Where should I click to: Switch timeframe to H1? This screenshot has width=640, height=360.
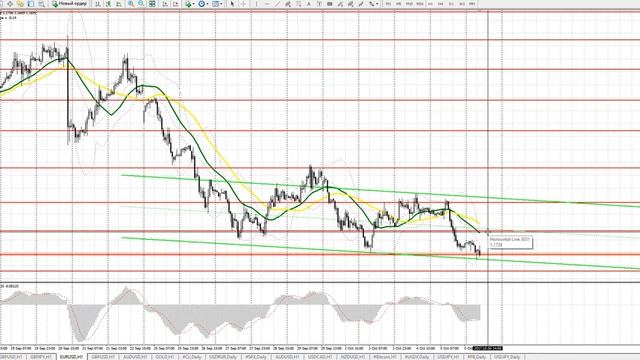[x=430, y=4]
